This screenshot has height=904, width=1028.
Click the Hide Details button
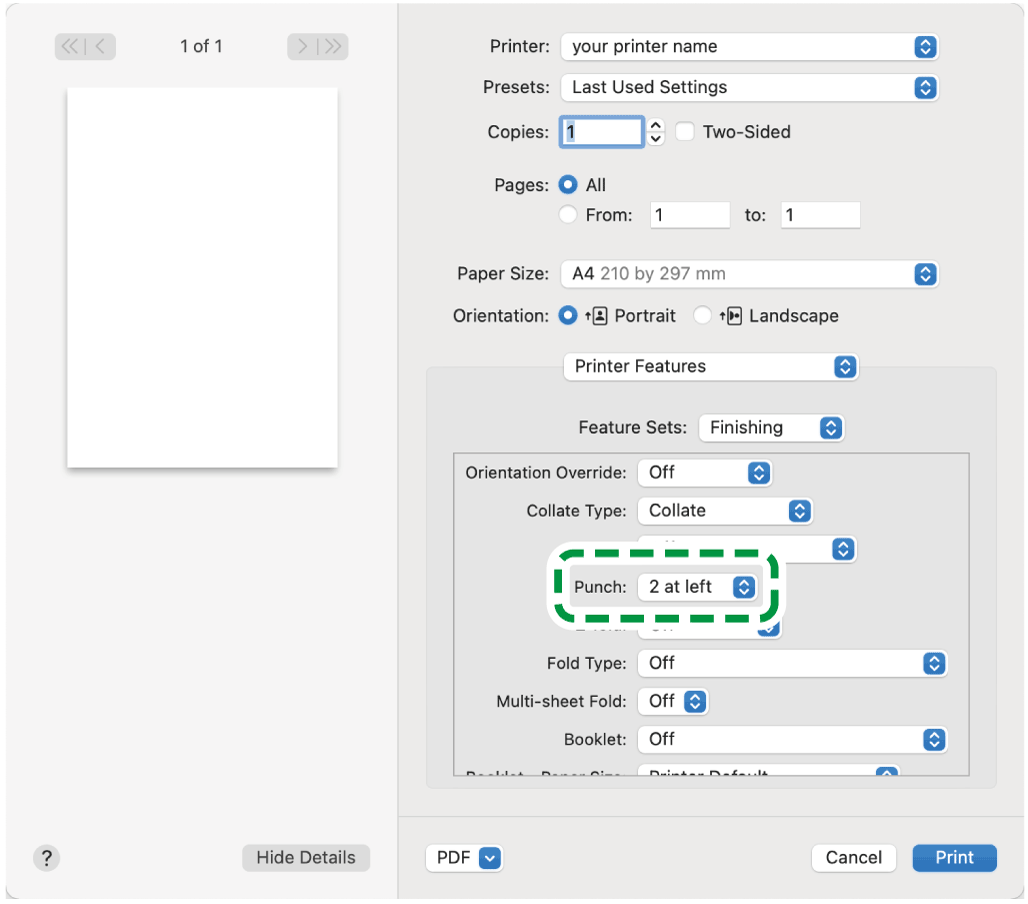tap(306, 857)
